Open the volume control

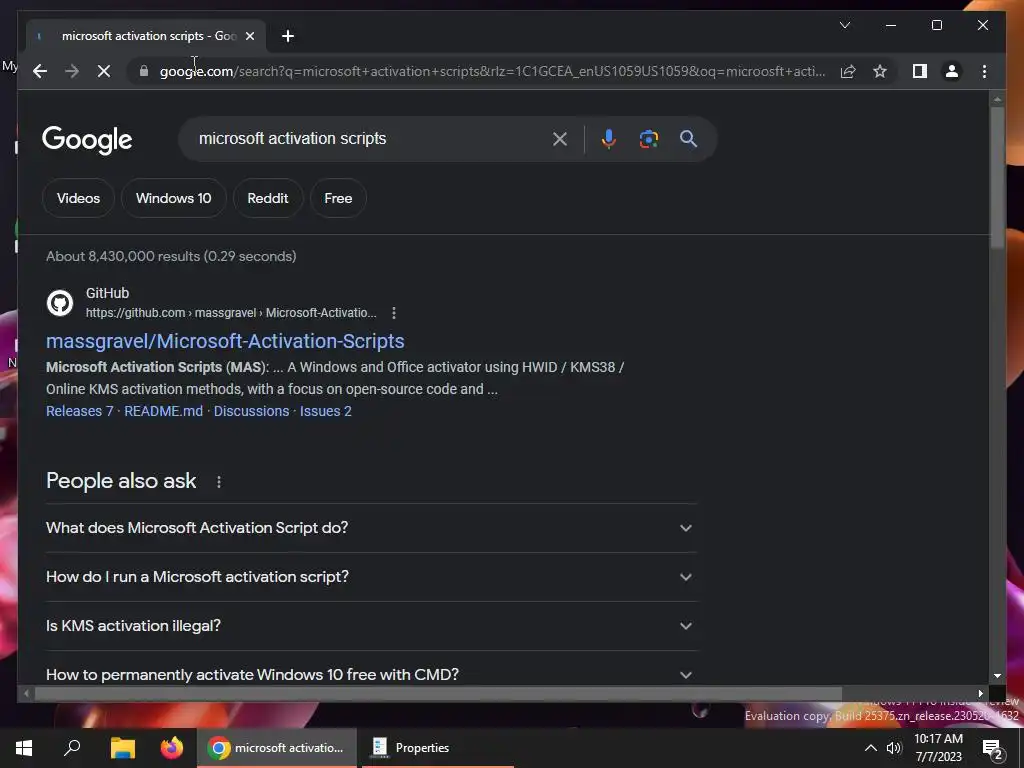[x=894, y=748]
